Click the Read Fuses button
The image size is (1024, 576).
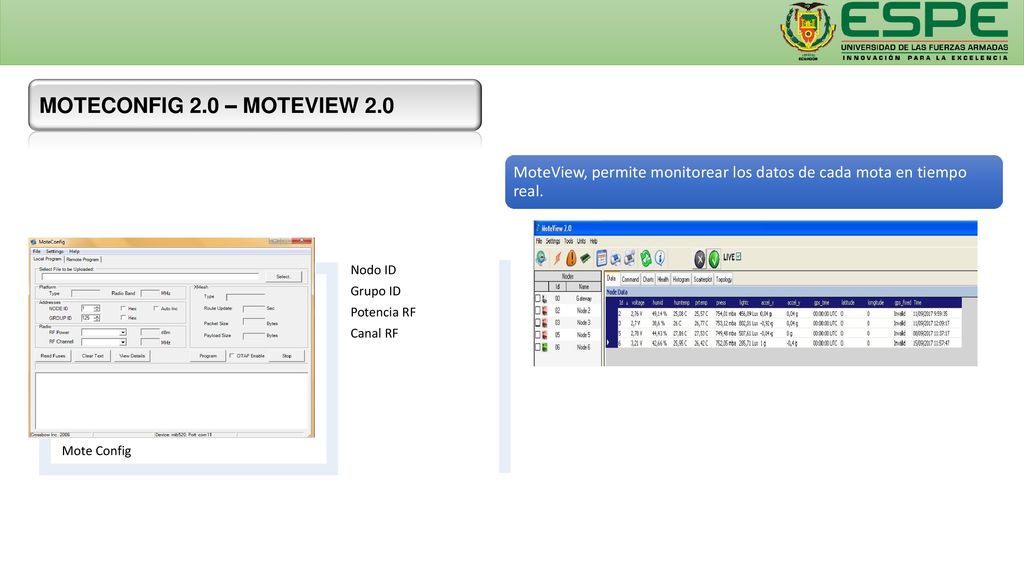[53, 356]
